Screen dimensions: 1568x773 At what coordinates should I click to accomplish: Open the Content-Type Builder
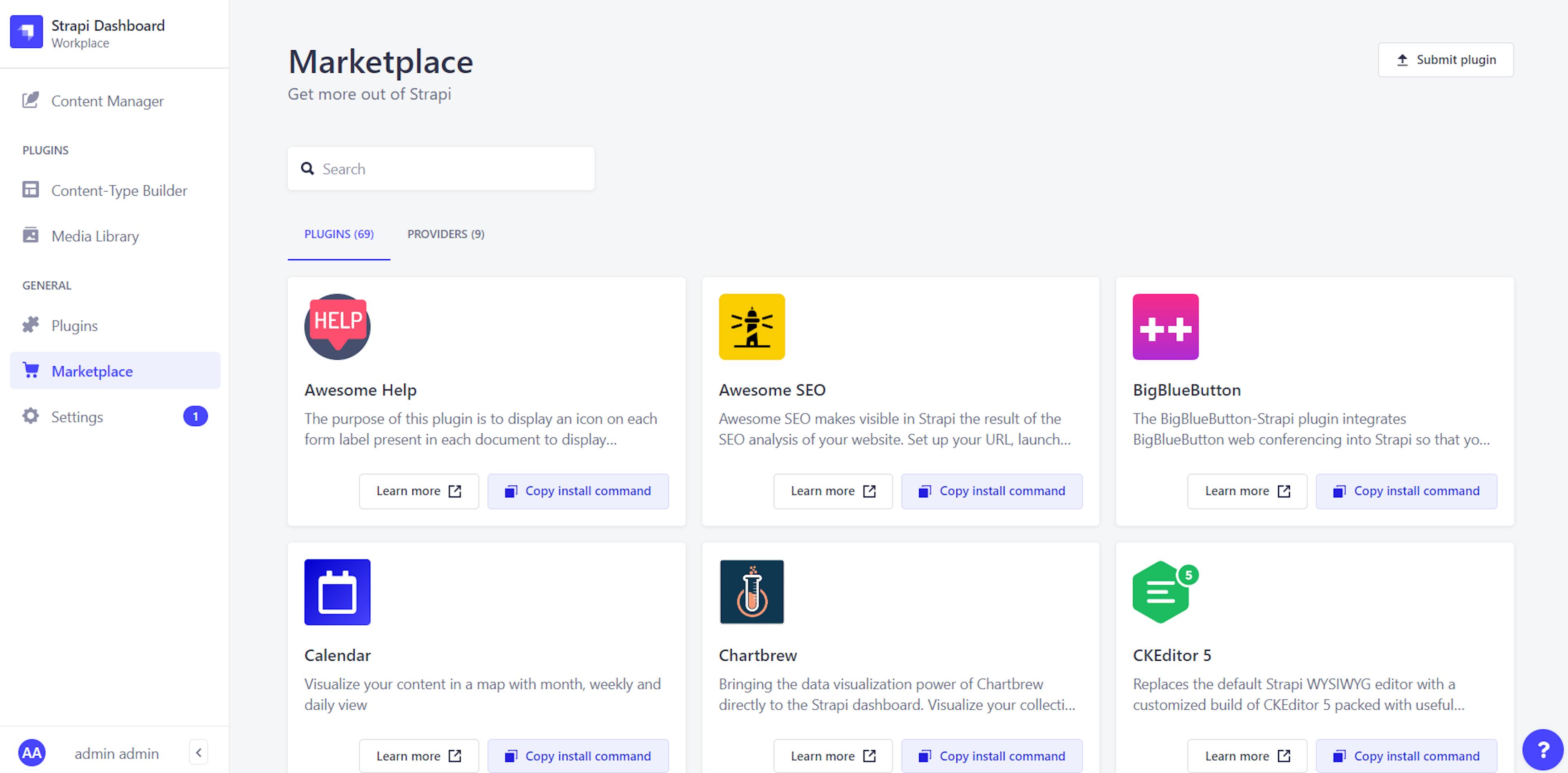tap(114, 190)
